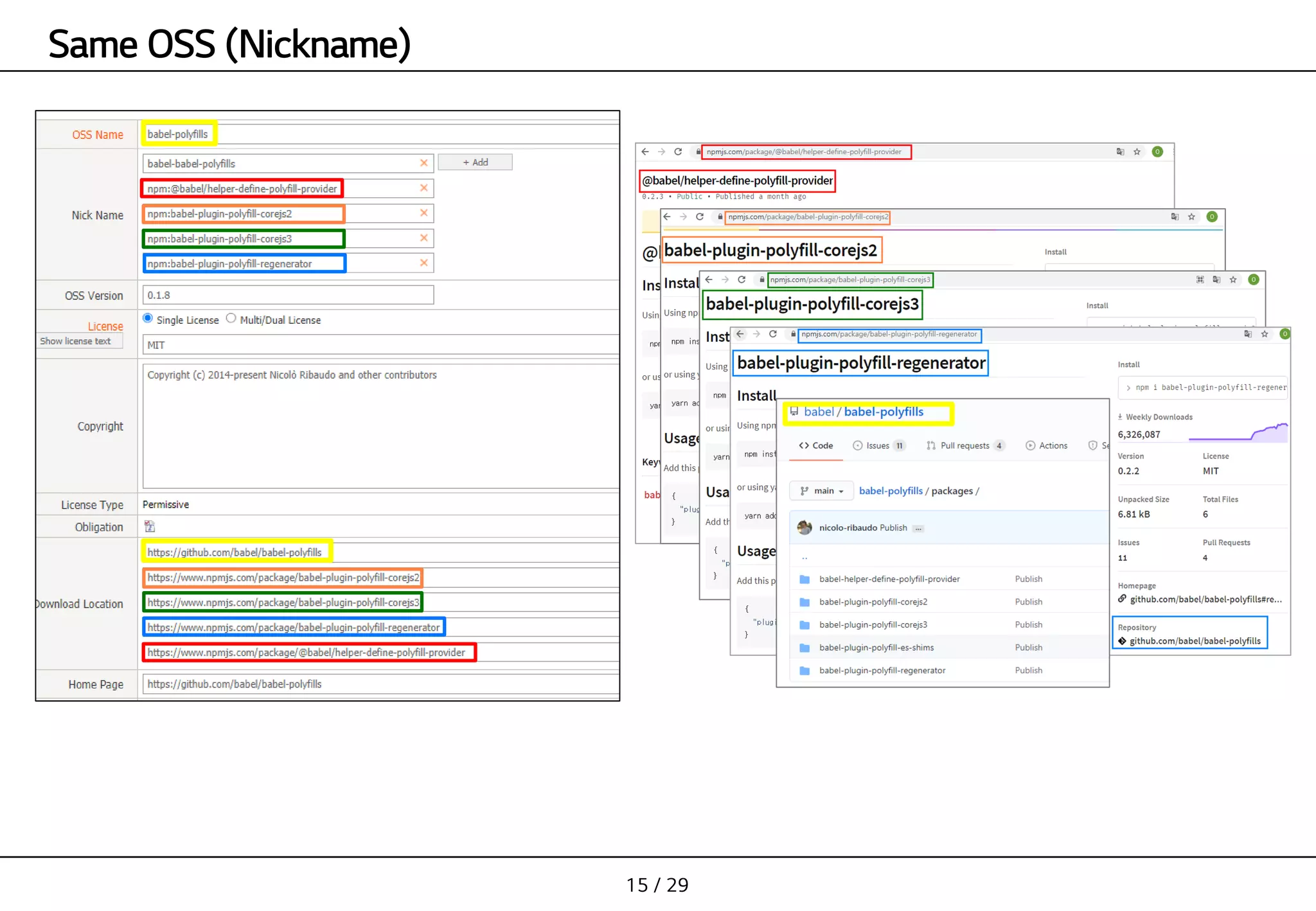The image size is (1316, 911).
Task: Remove the npm:babel-plugin-polyfill-regenerator nickname
Action: pyautogui.click(x=423, y=263)
